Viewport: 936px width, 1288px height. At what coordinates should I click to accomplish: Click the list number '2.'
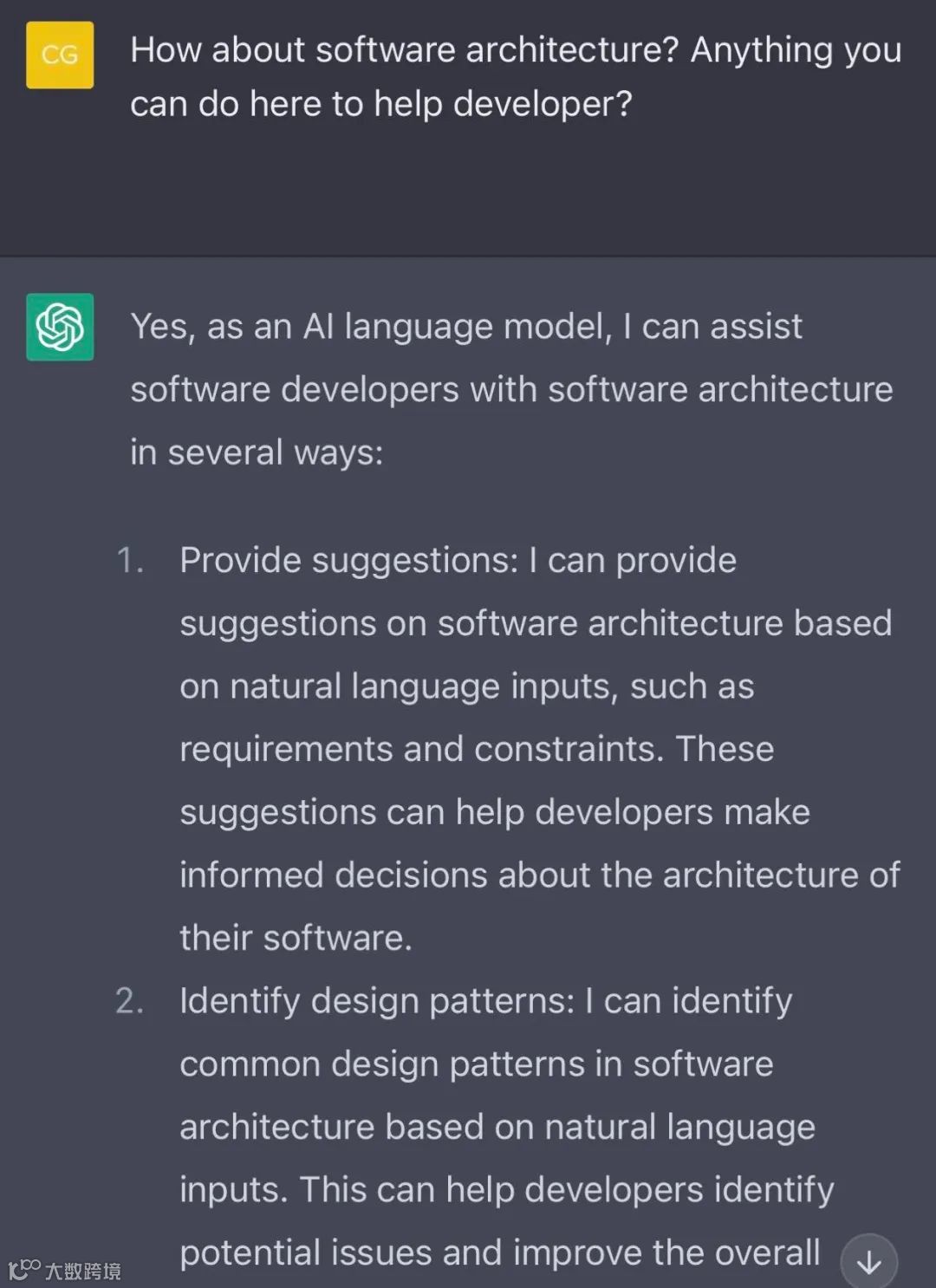point(130,1001)
